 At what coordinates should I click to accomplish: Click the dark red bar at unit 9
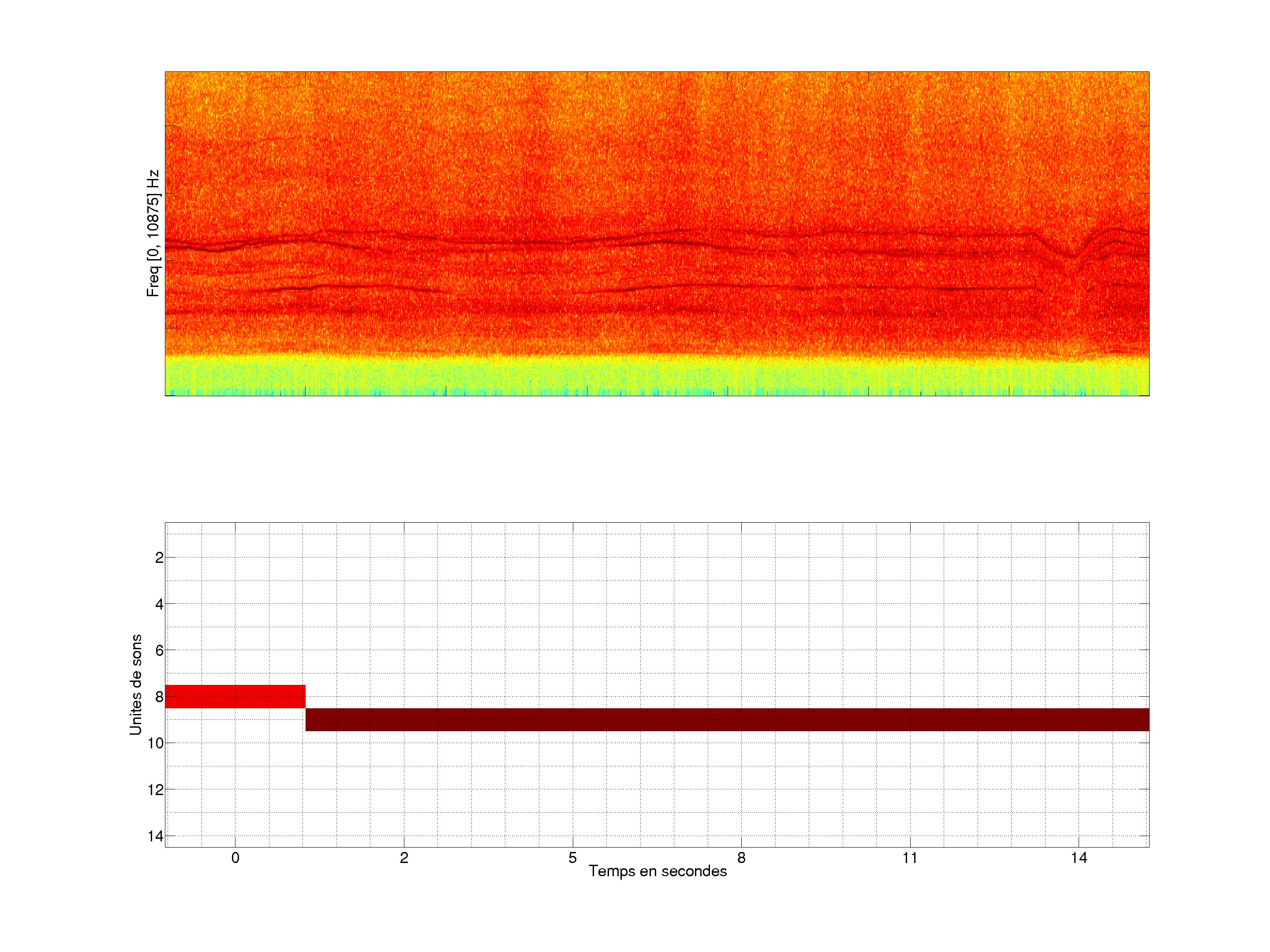[x=726, y=720]
